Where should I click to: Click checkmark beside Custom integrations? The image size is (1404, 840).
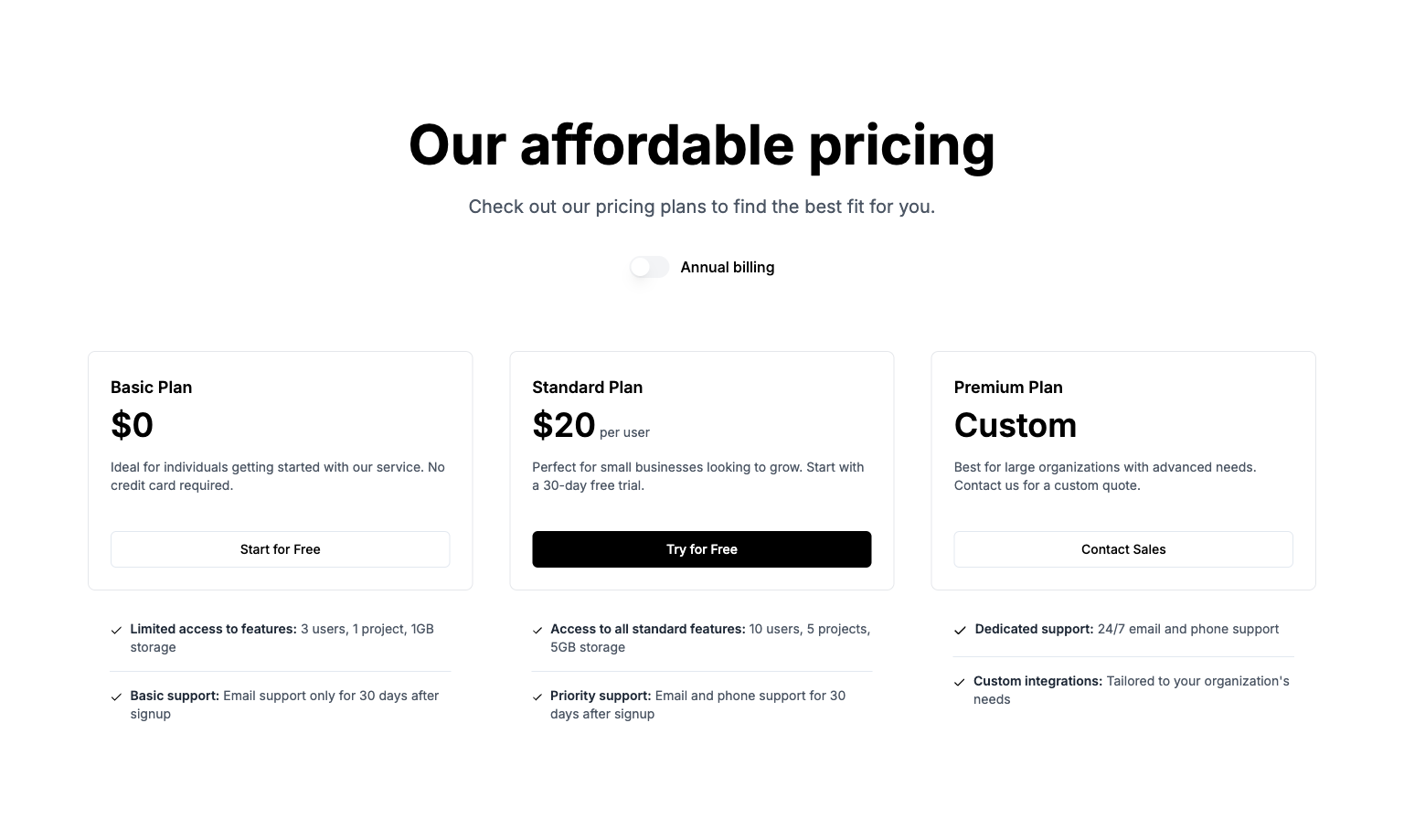point(959,682)
